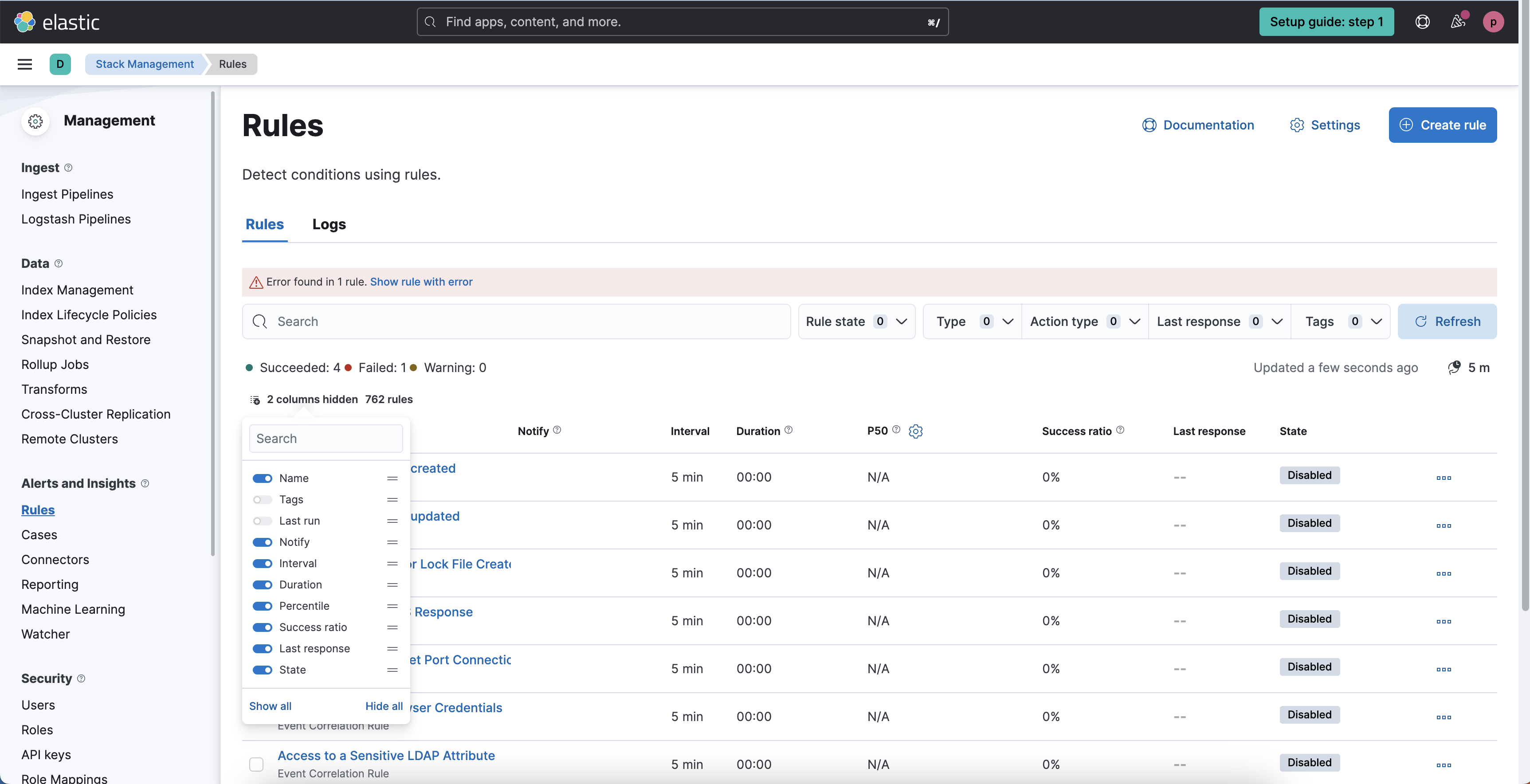Viewport: 1530px width, 784px height.
Task: Click the Management gear icon in sidebar
Action: pyautogui.click(x=35, y=121)
